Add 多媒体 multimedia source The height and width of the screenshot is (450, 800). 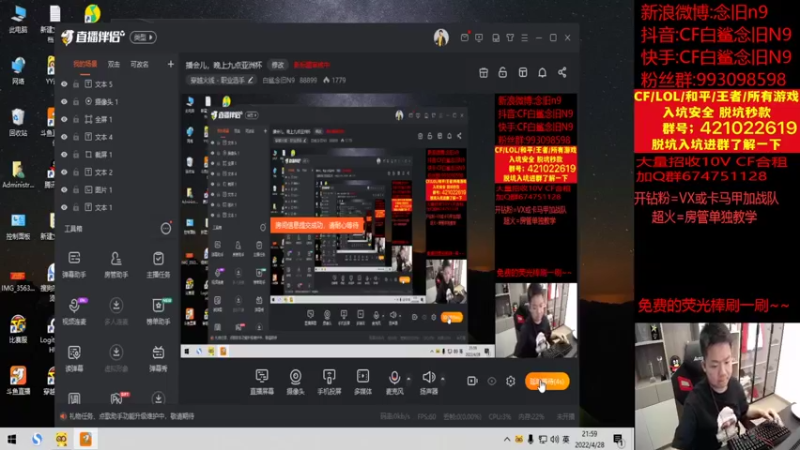tap(363, 382)
